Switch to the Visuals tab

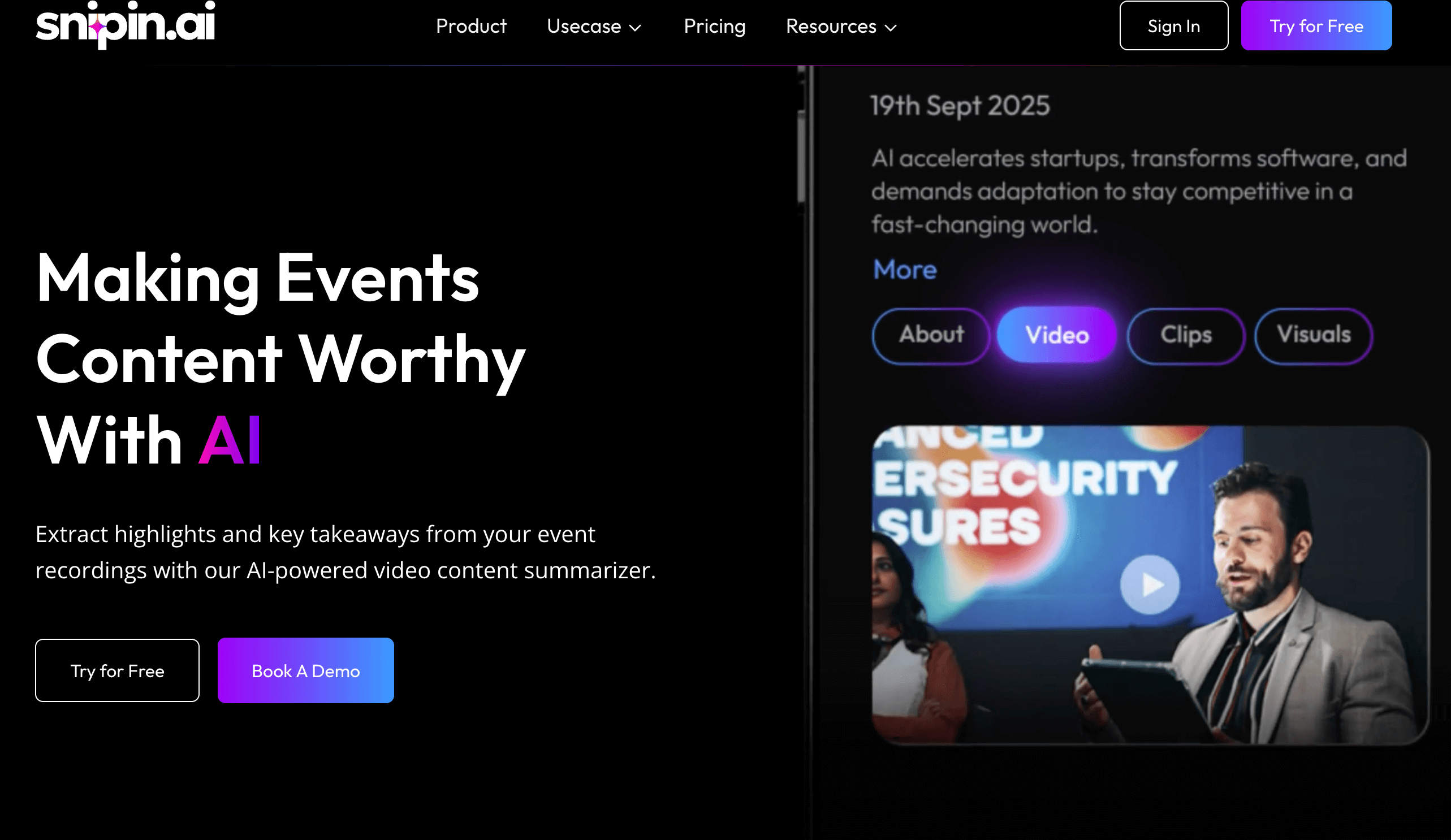pos(1314,335)
